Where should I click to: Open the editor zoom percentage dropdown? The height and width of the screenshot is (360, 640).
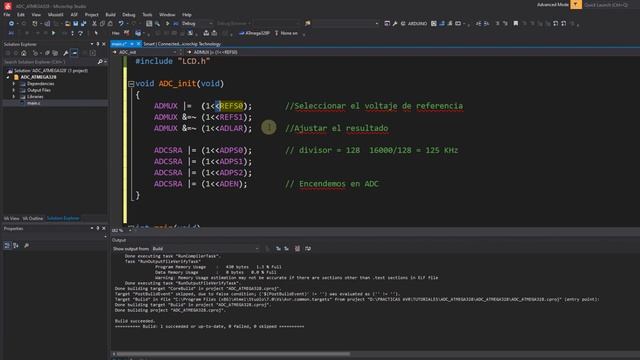click(130, 231)
